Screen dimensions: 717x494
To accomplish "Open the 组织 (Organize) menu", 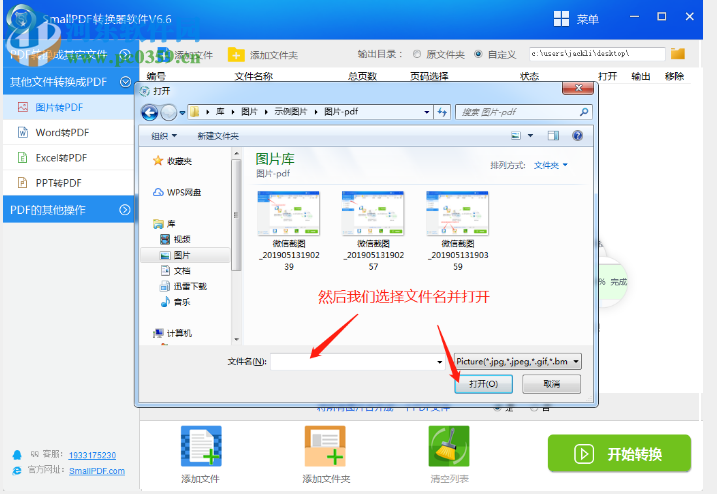I will [x=164, y=136].
